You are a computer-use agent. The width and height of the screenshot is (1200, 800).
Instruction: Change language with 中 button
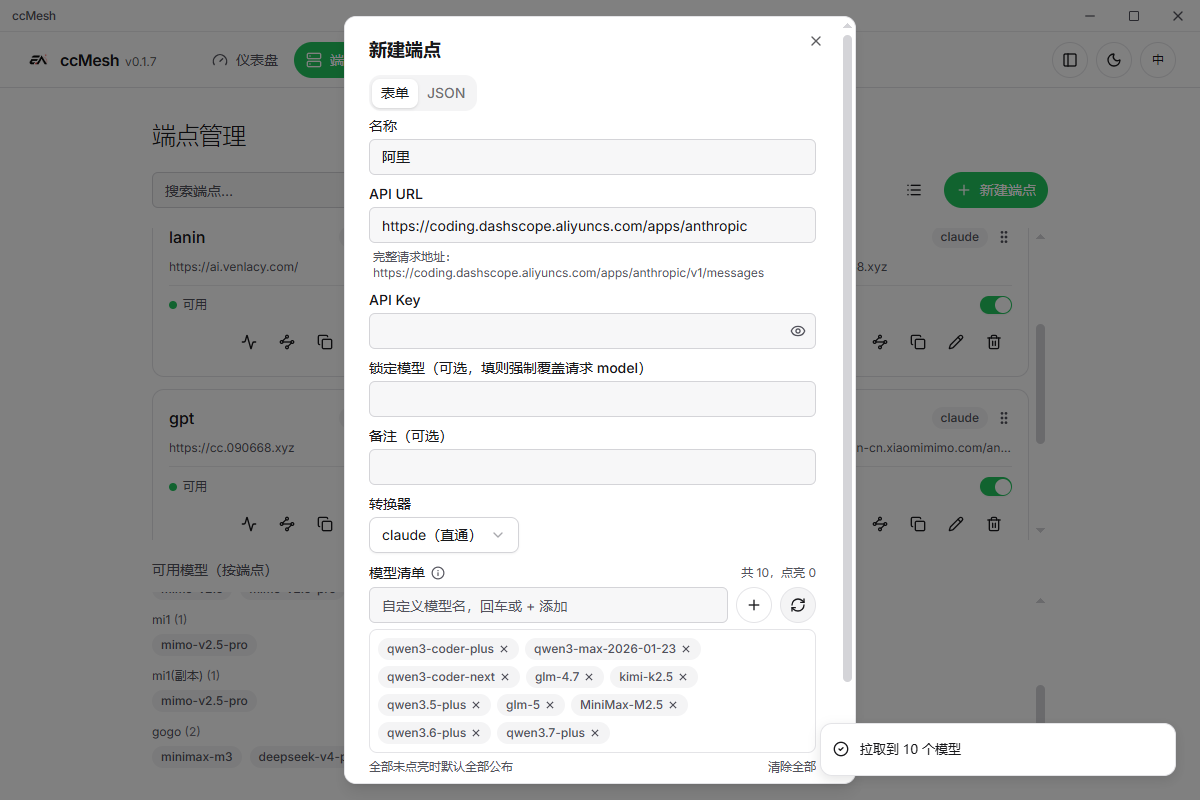[1158, 60]
